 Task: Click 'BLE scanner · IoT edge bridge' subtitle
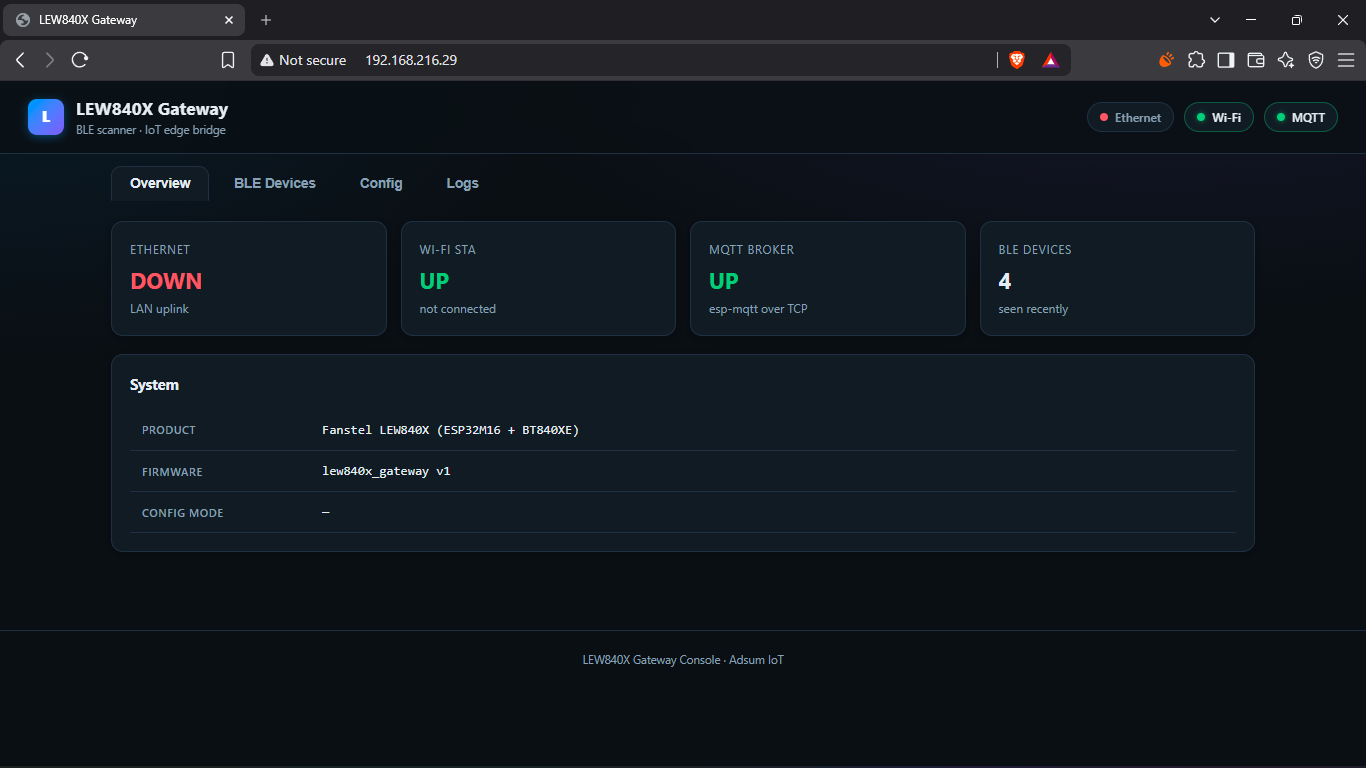[x=151, y=130]
